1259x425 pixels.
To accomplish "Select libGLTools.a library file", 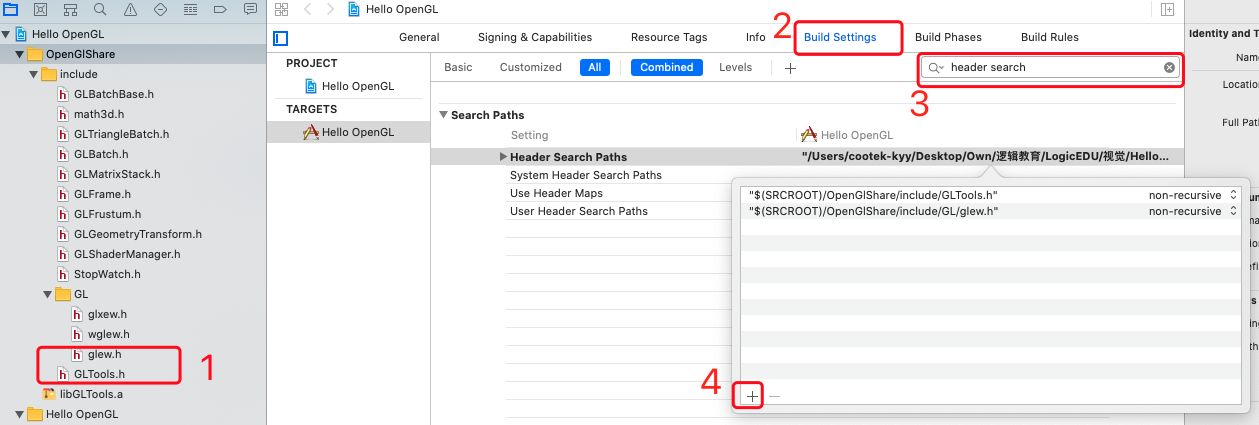I will point(82,394).
